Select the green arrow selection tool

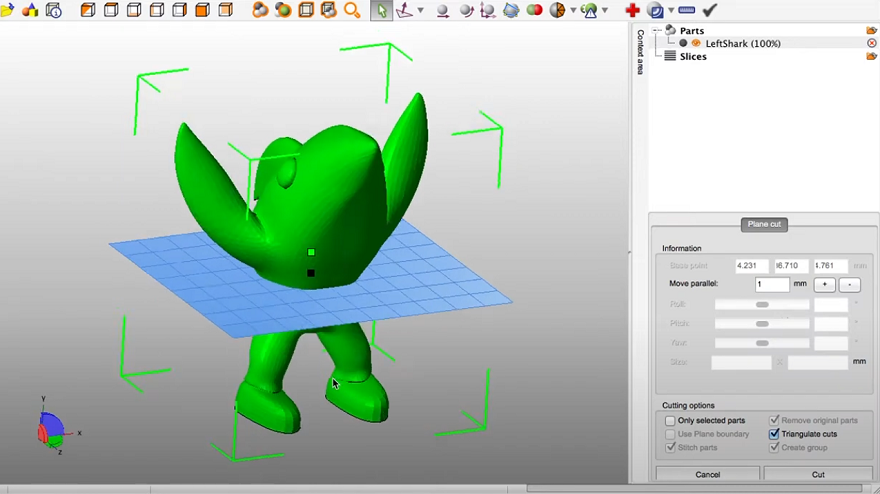coord(382,10)
